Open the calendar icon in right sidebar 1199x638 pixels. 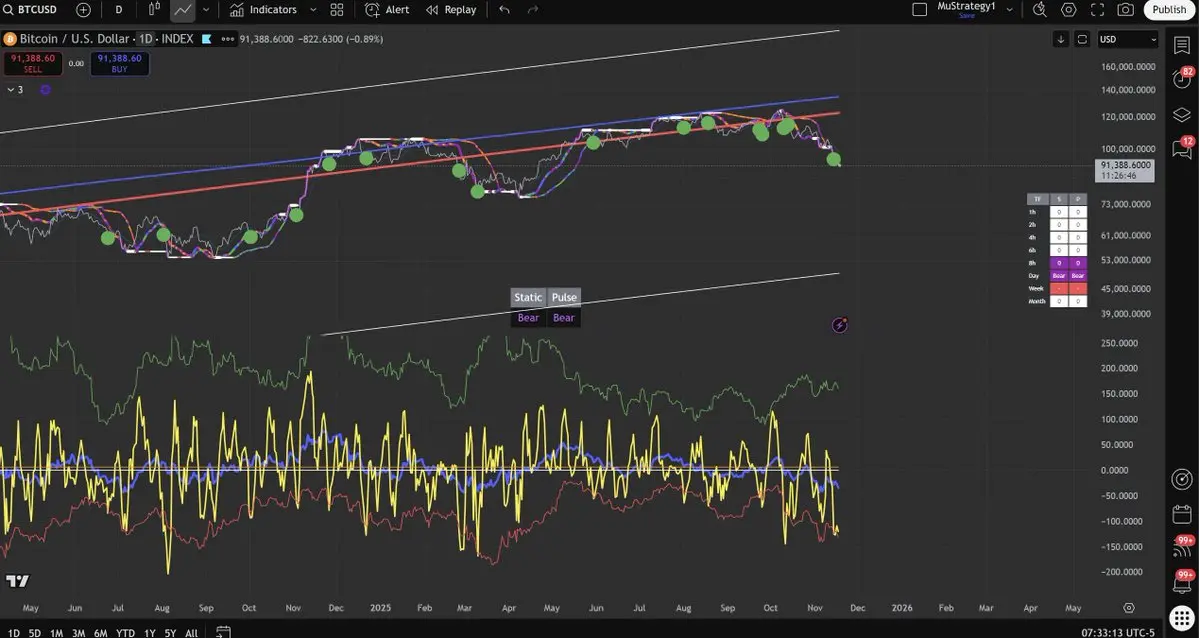click(x=1182, y=513)
